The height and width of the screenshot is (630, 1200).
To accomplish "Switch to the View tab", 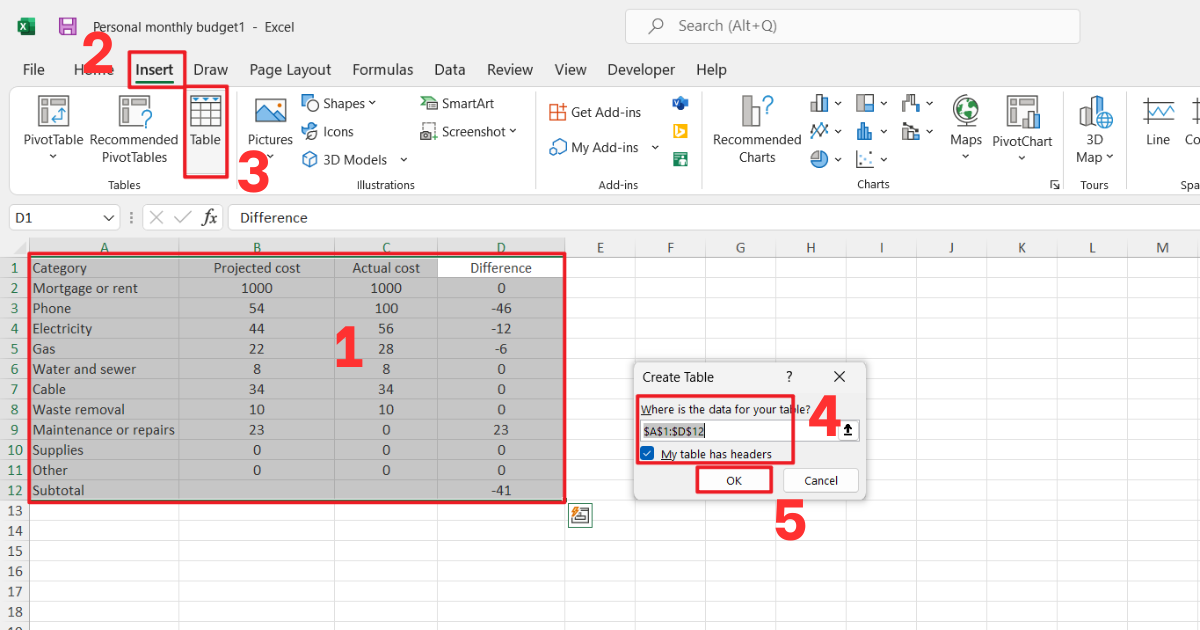I will click(571, 70).
